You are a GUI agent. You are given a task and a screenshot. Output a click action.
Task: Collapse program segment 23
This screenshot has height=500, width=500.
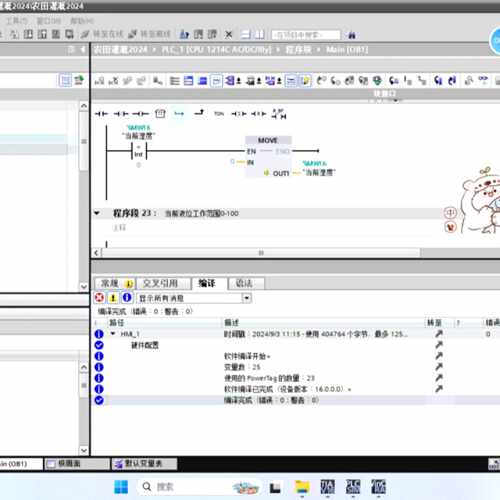(97, 213)
